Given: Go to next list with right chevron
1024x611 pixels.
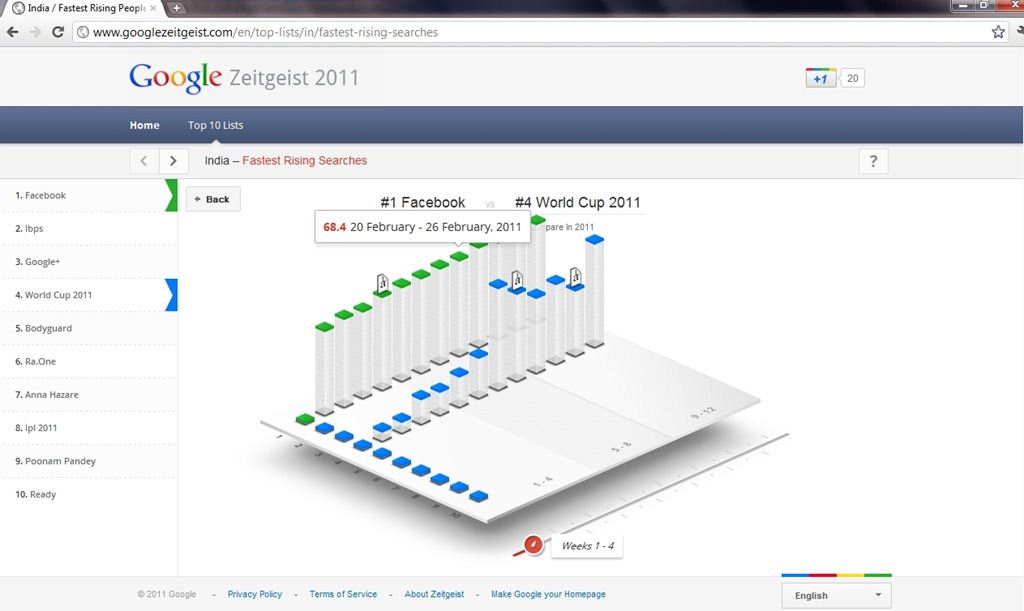Looking at the screenshot, I should click(x=173, y=161).
